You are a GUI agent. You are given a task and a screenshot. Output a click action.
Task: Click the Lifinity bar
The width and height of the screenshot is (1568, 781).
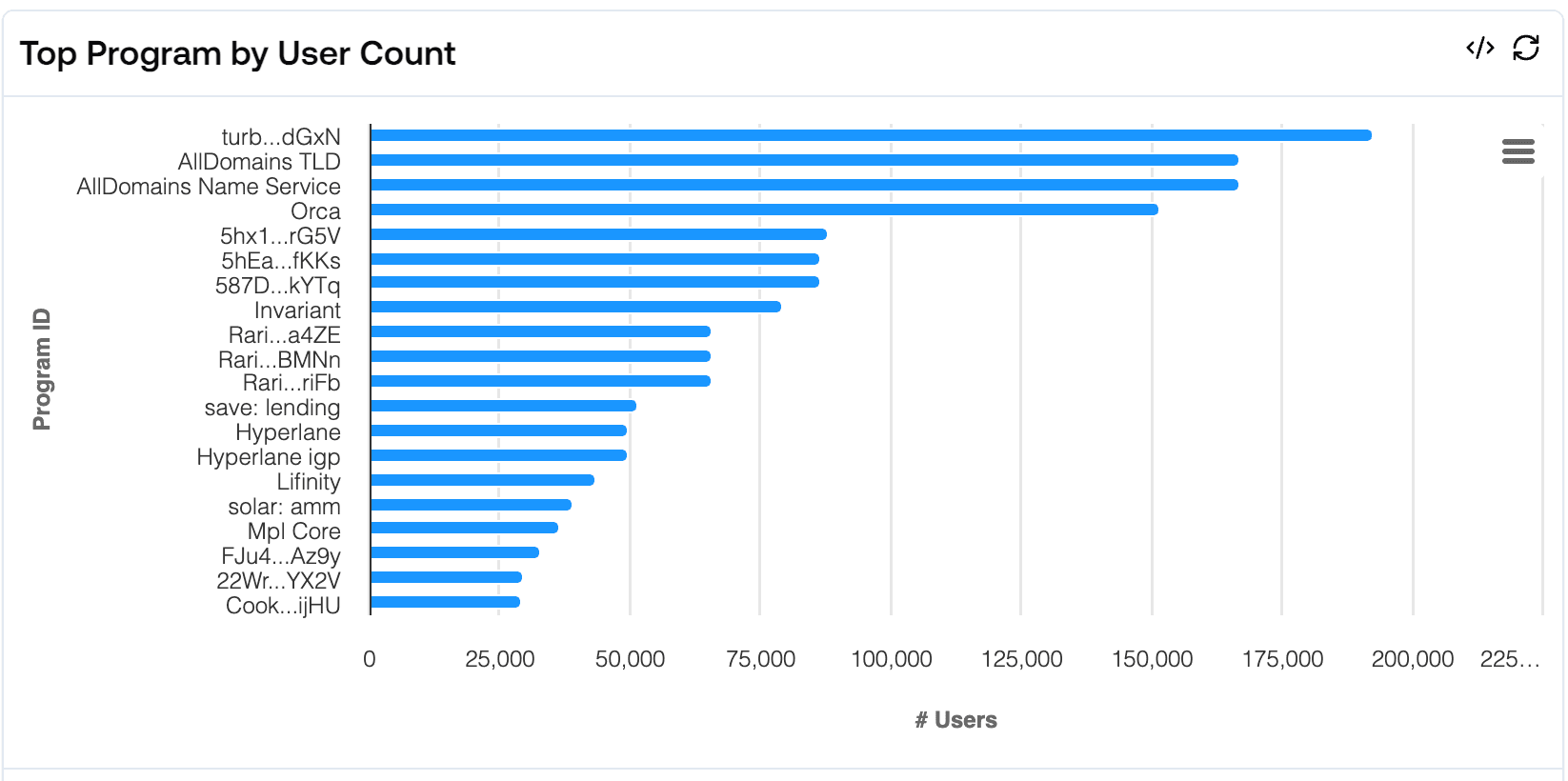[x=481, y=480]
